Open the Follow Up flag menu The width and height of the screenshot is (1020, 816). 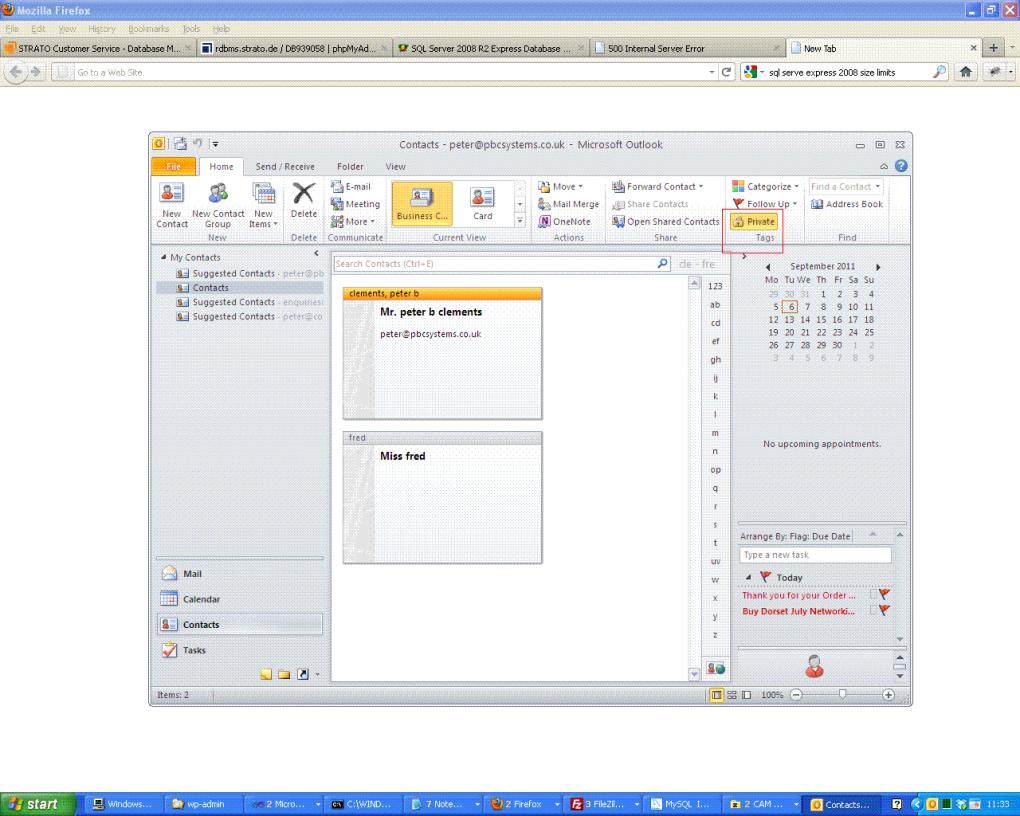[x=765, y=204]
